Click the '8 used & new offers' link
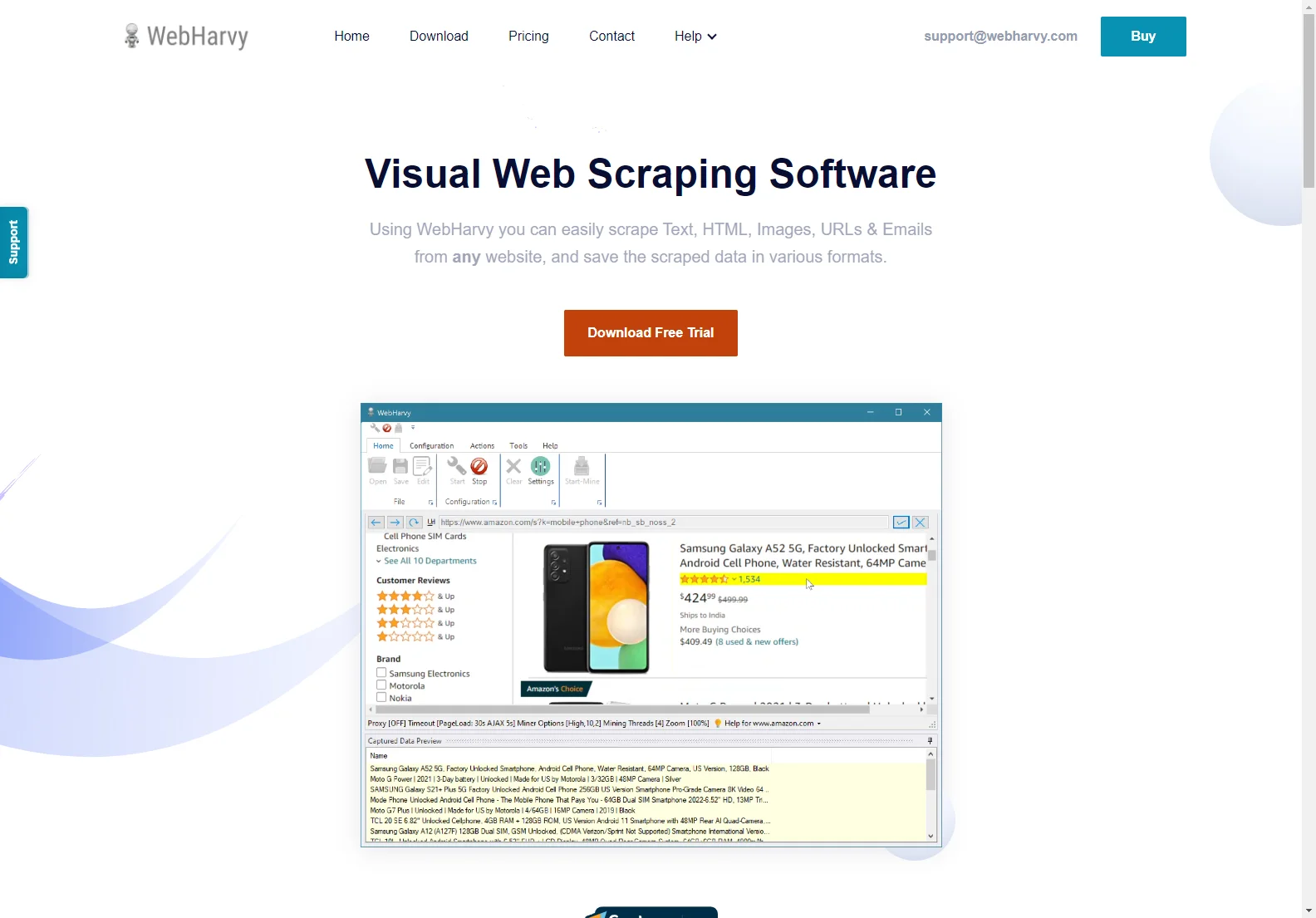Viewport: 1316px width, 918px height. coord(757,641)
